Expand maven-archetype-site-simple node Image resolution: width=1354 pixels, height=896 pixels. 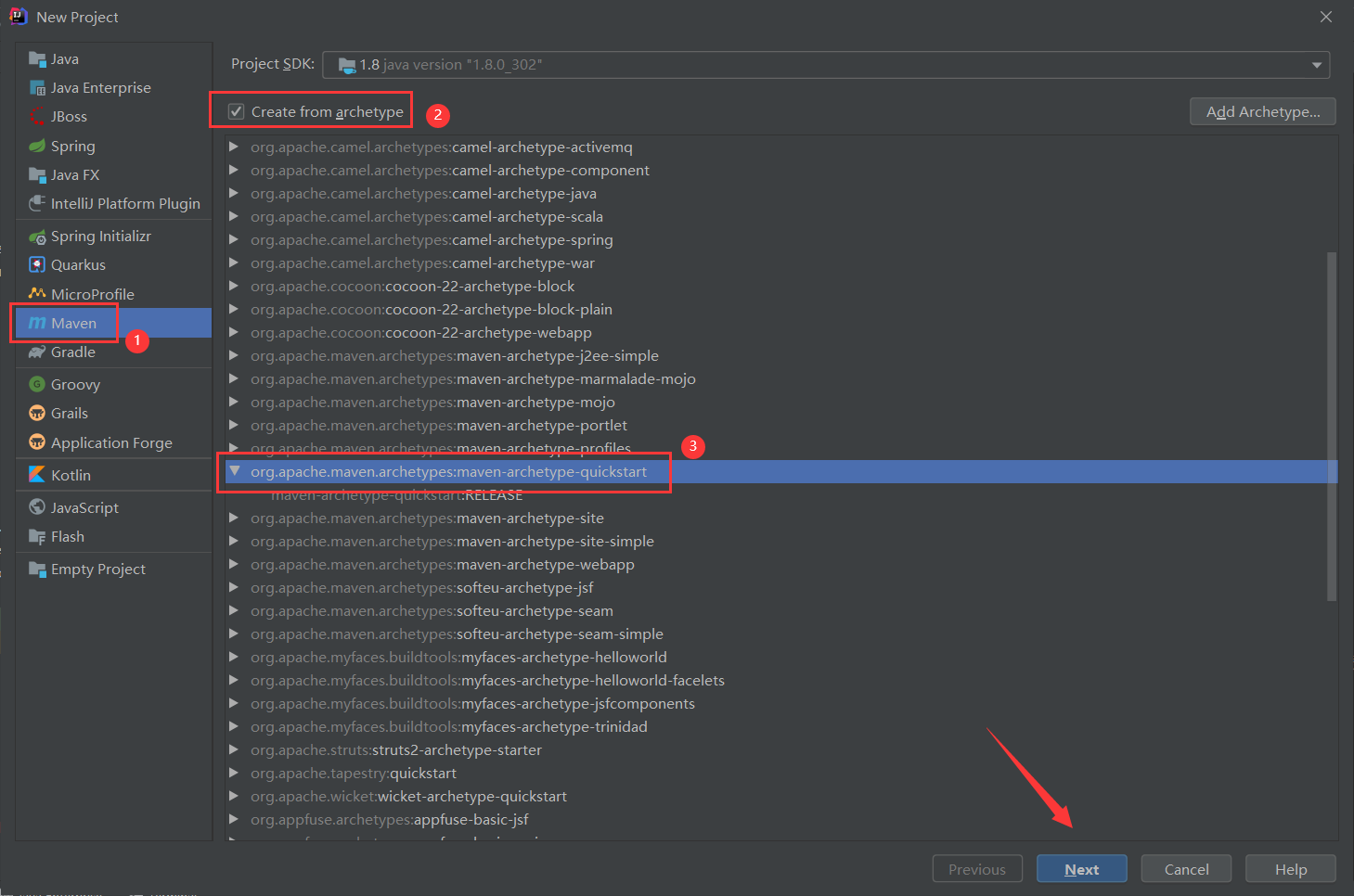234,541
